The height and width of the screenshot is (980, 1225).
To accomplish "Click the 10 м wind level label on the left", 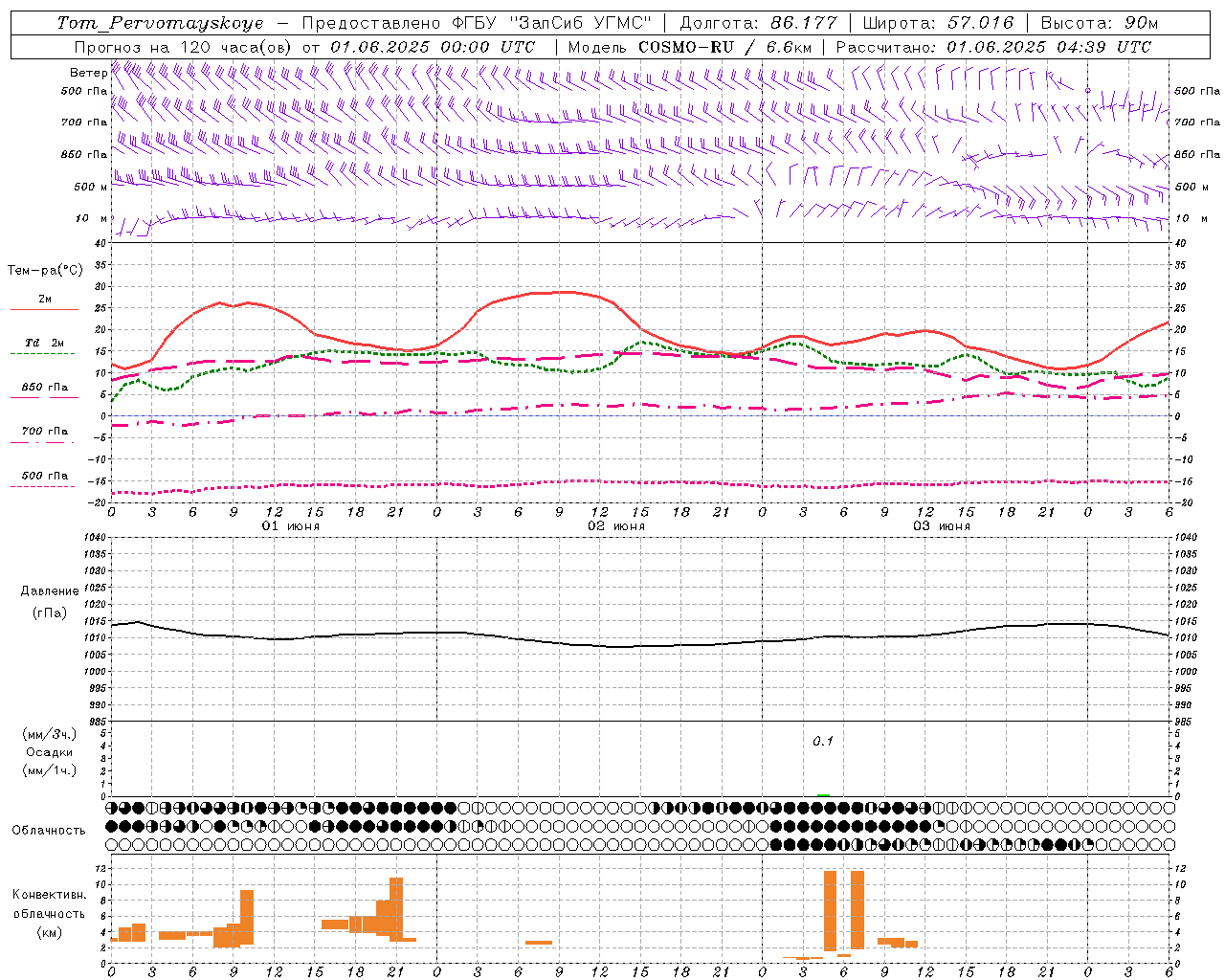I will click(92, 219).
